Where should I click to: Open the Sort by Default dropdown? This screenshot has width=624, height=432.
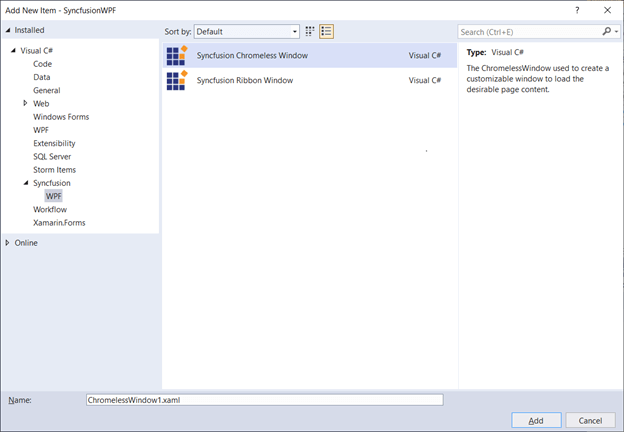tap(247, 31)
